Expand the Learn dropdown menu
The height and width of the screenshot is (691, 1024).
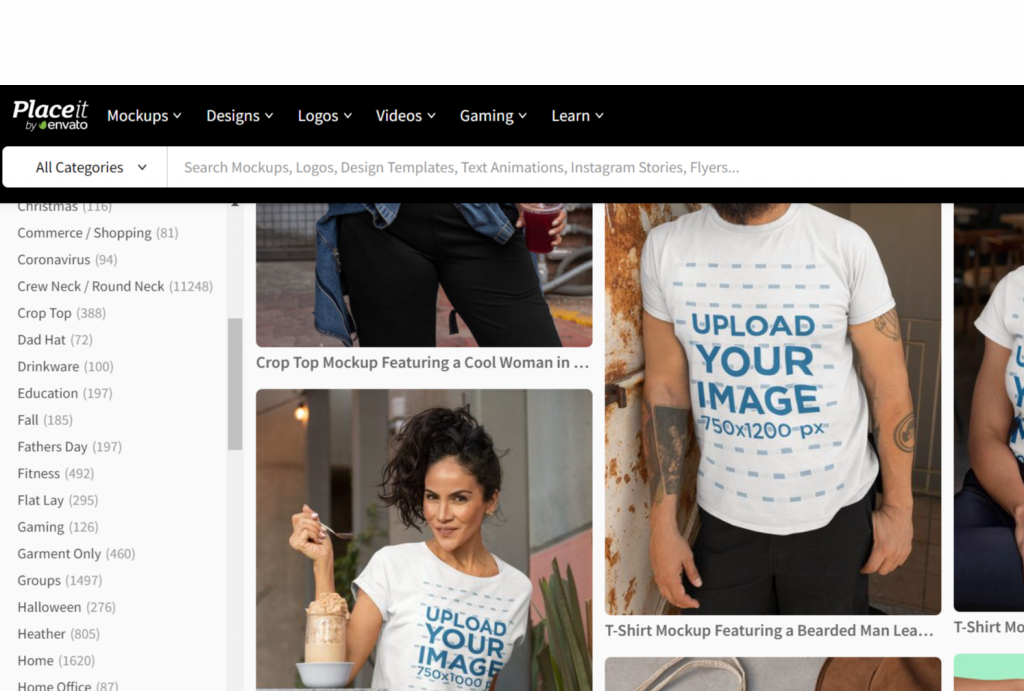coord(577,116)
